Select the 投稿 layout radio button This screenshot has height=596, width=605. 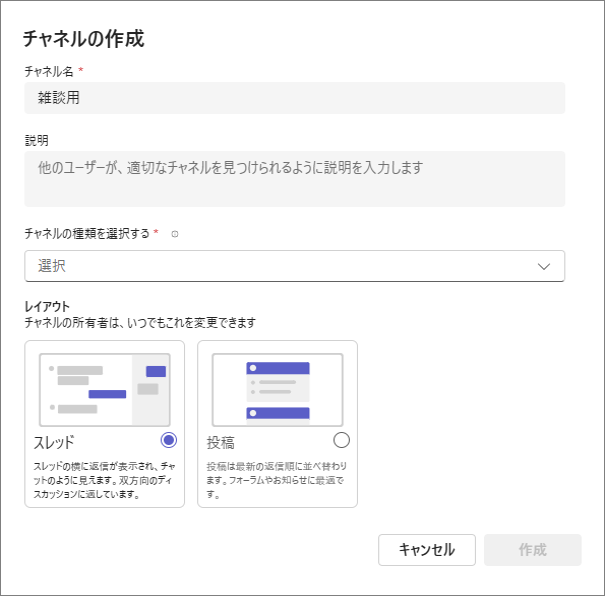click(342, 440)
